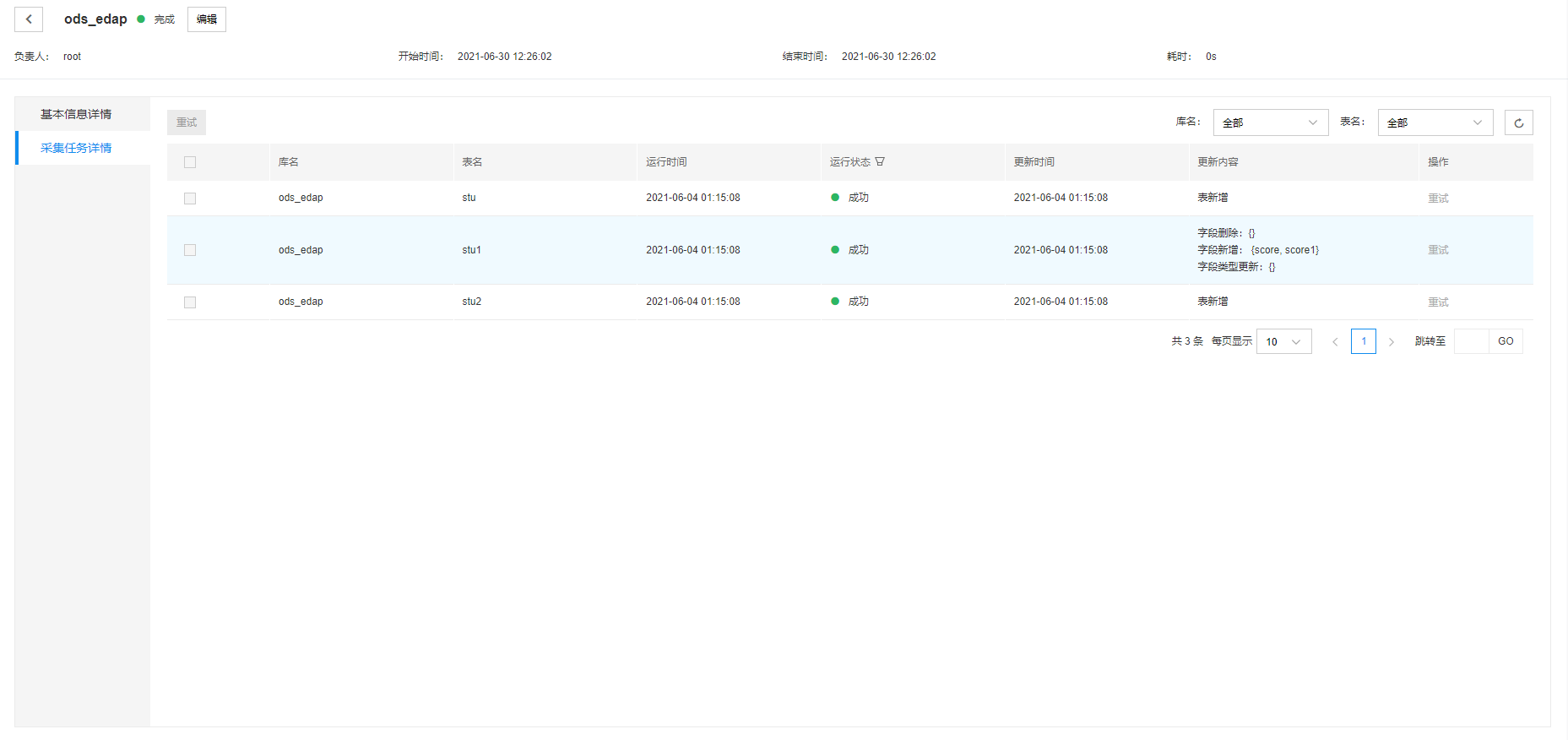Click the batch 重试 button above table
This screenshot has width=1568, height=740.
coord(187,122)
